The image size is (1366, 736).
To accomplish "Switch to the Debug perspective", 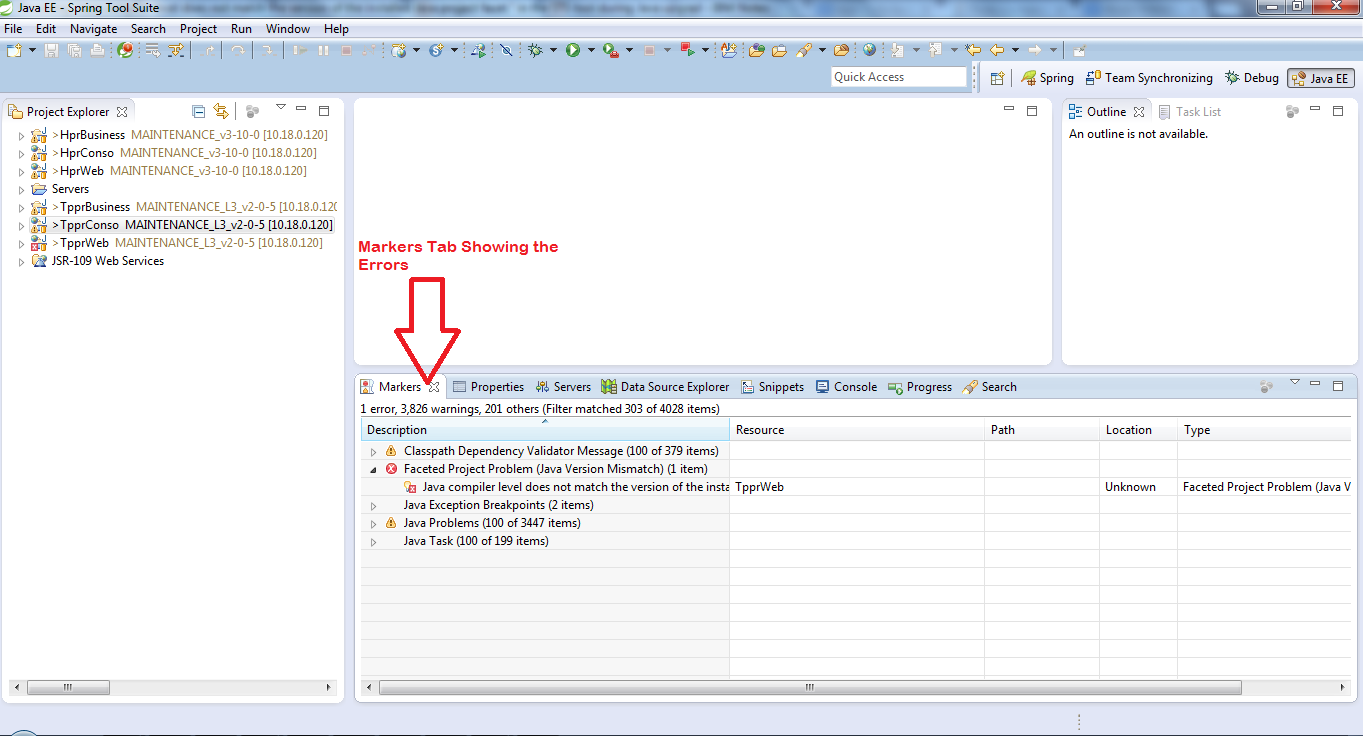I will click(1251, 77).
